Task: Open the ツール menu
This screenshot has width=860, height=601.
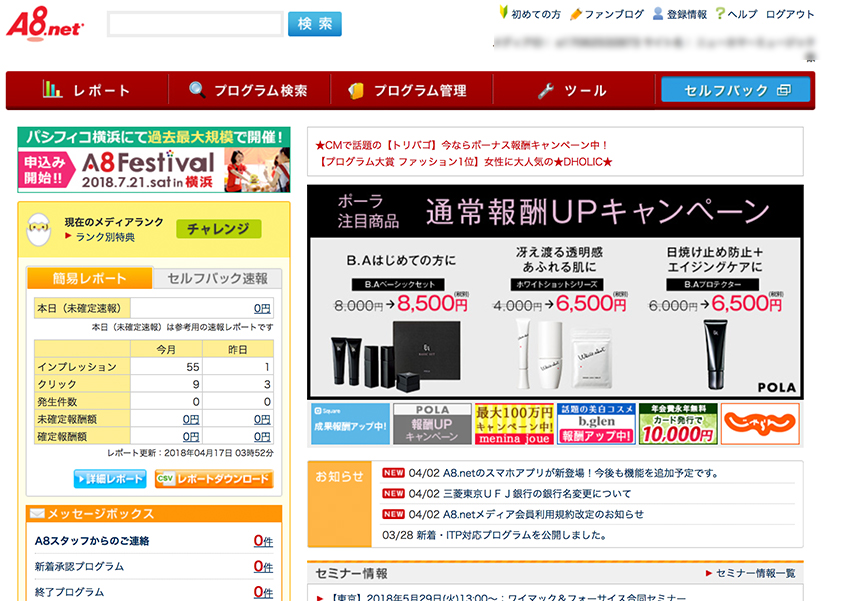Action: click(573, 90)
